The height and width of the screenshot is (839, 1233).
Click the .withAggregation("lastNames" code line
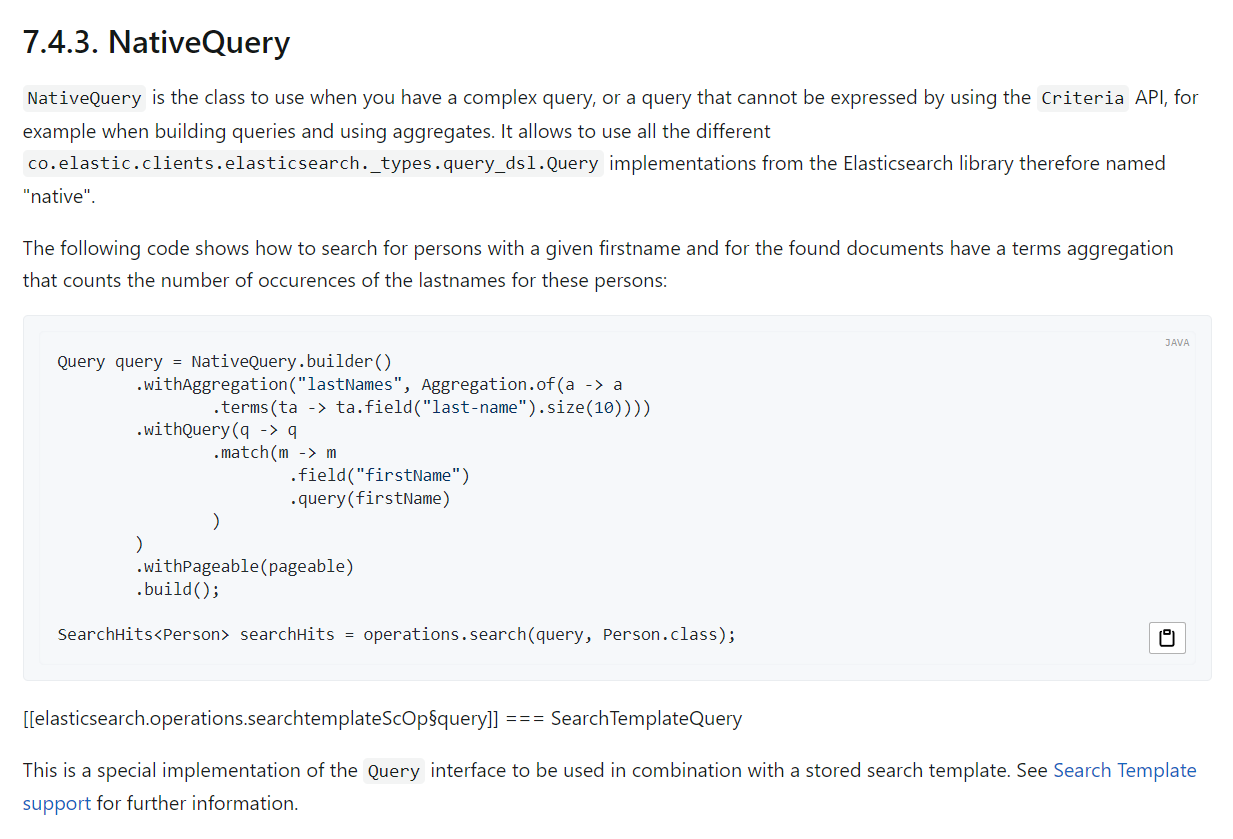[x=379, y=384]
